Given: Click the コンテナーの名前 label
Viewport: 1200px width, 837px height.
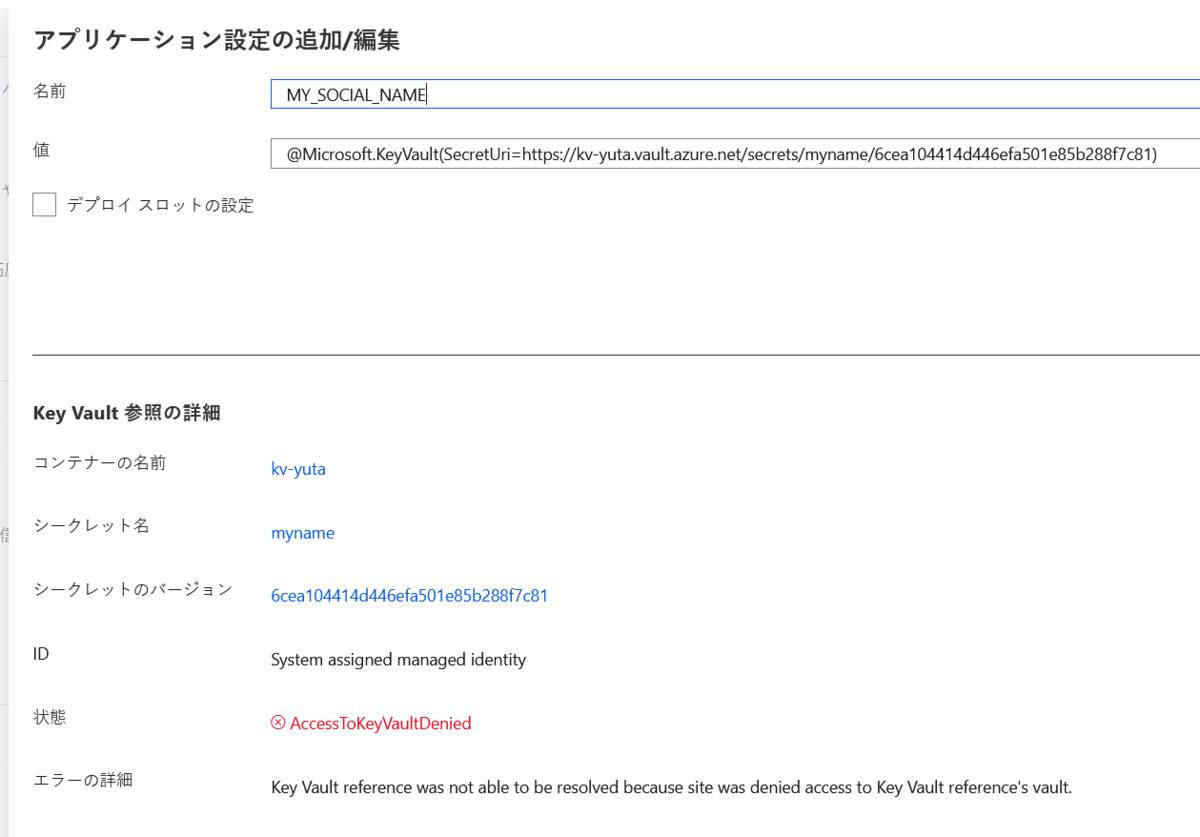Looking at the screenshot, I should [x=98, y=463].
